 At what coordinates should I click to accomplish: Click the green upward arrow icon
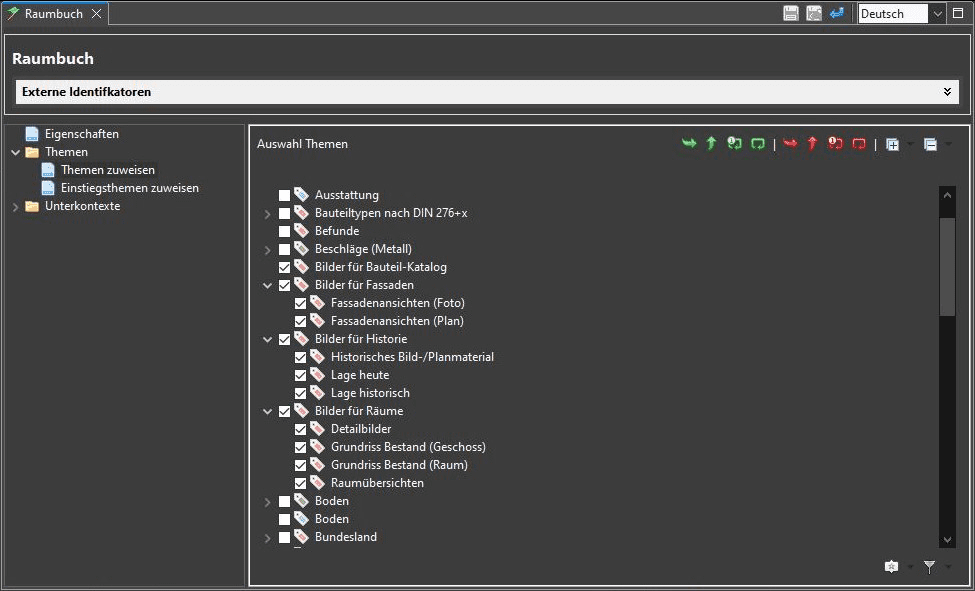click(x=711, y=144)
